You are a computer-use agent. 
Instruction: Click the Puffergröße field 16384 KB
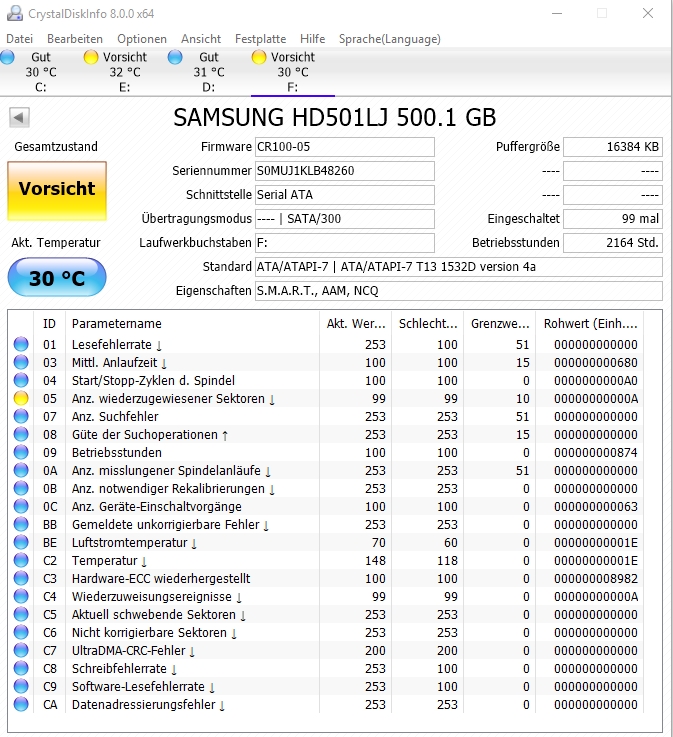pyautogui.click(x=613, y=147)
